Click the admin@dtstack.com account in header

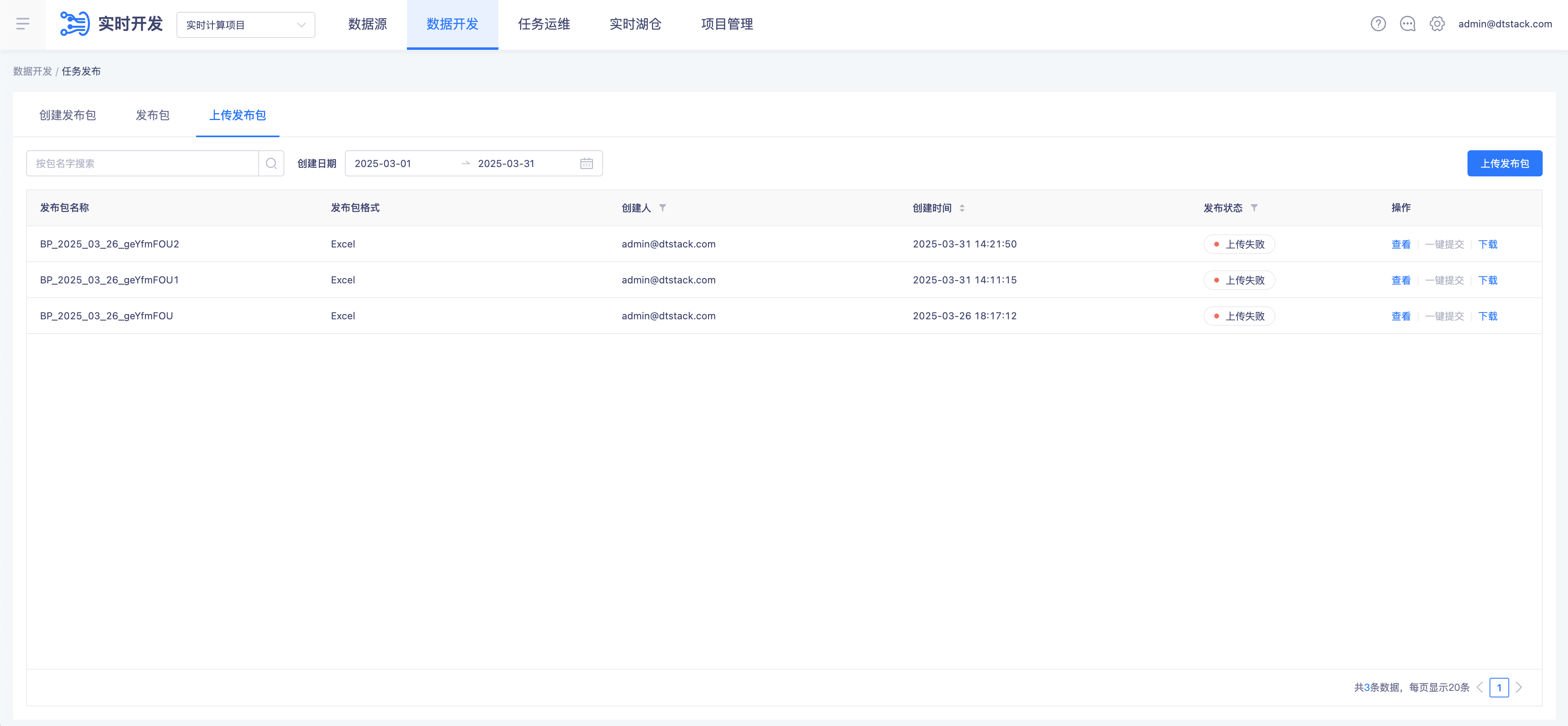pos(1505,24)
